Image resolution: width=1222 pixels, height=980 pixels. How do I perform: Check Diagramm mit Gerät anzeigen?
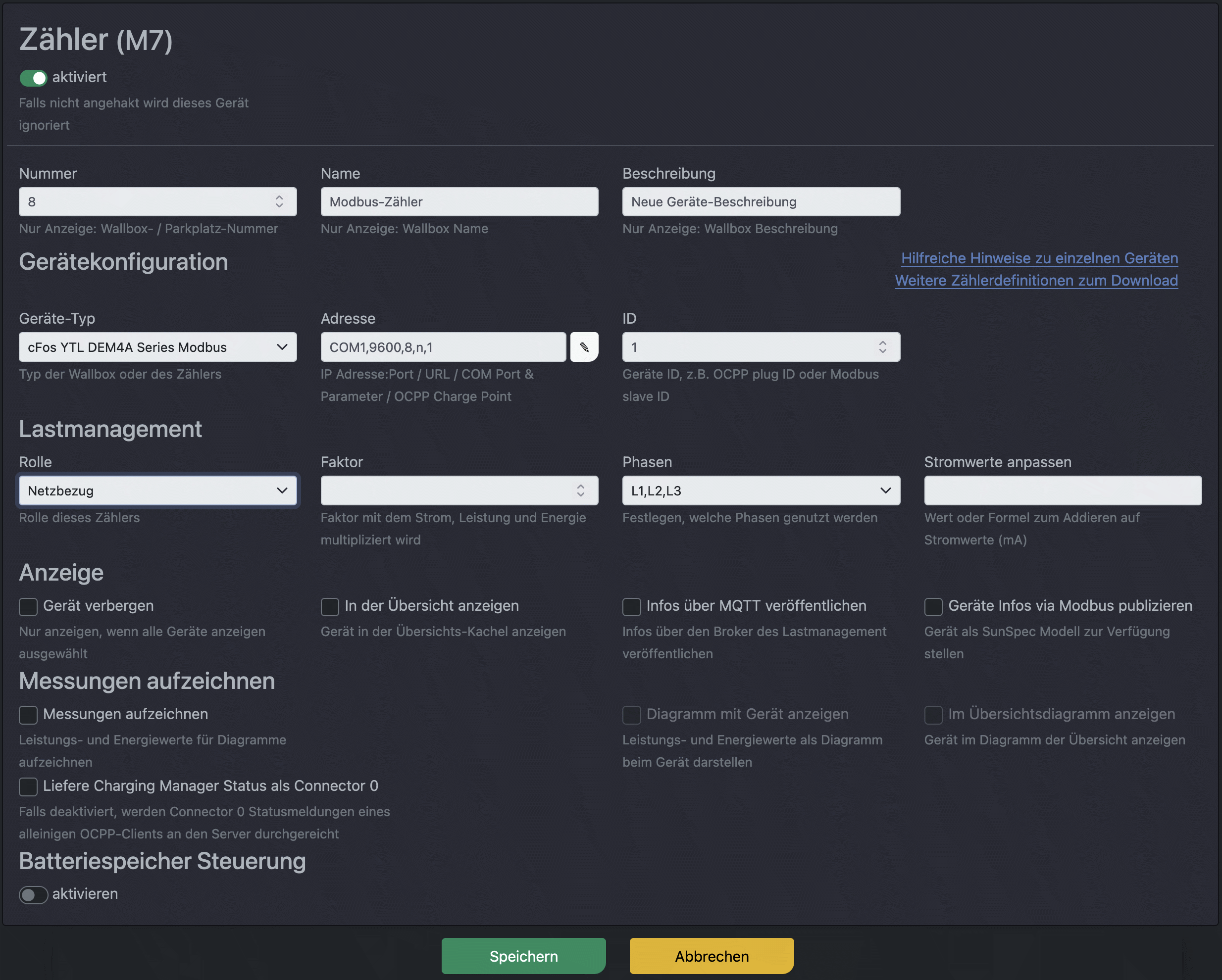coord(631,715)
